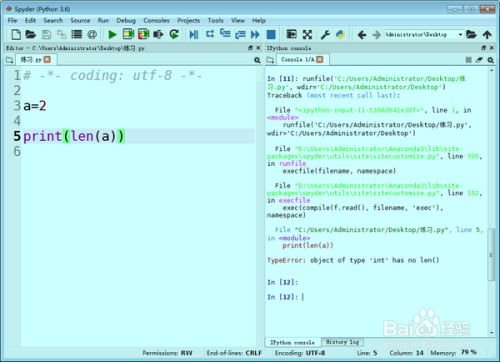
Task: Browse console tabs button
Action: [270, 60]
